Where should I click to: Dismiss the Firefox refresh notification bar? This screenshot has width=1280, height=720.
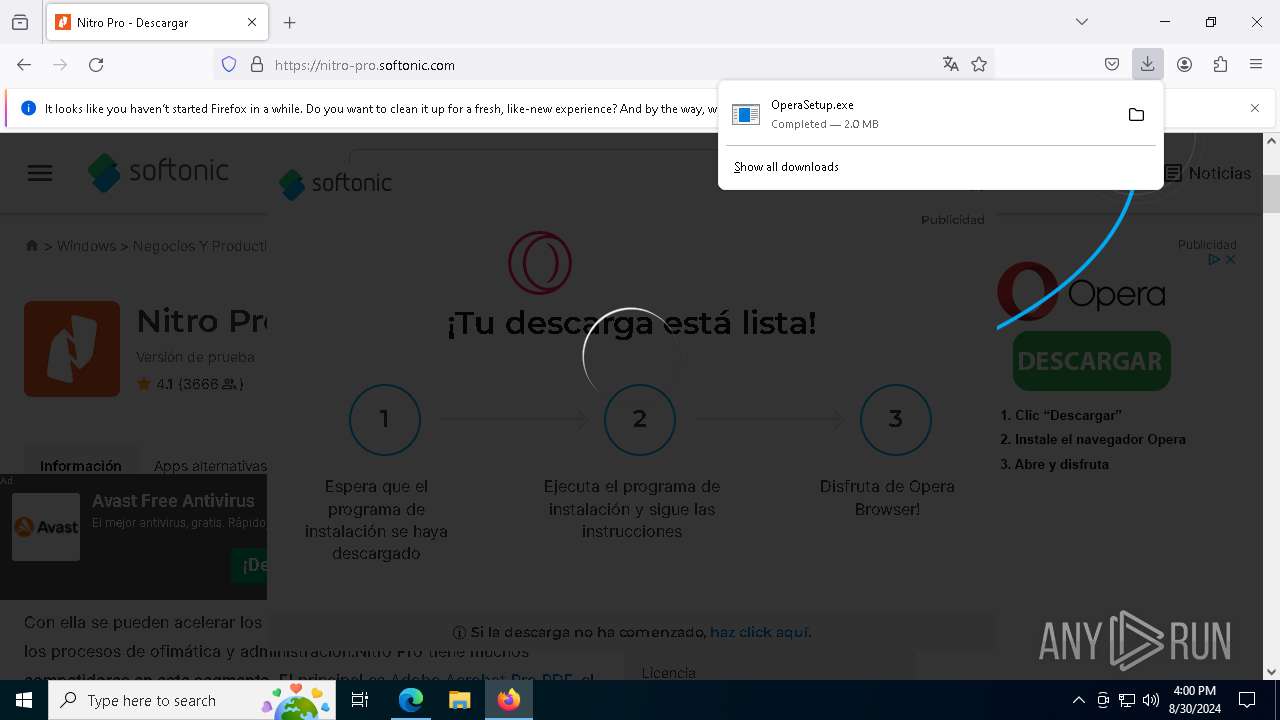(1255, 108)
